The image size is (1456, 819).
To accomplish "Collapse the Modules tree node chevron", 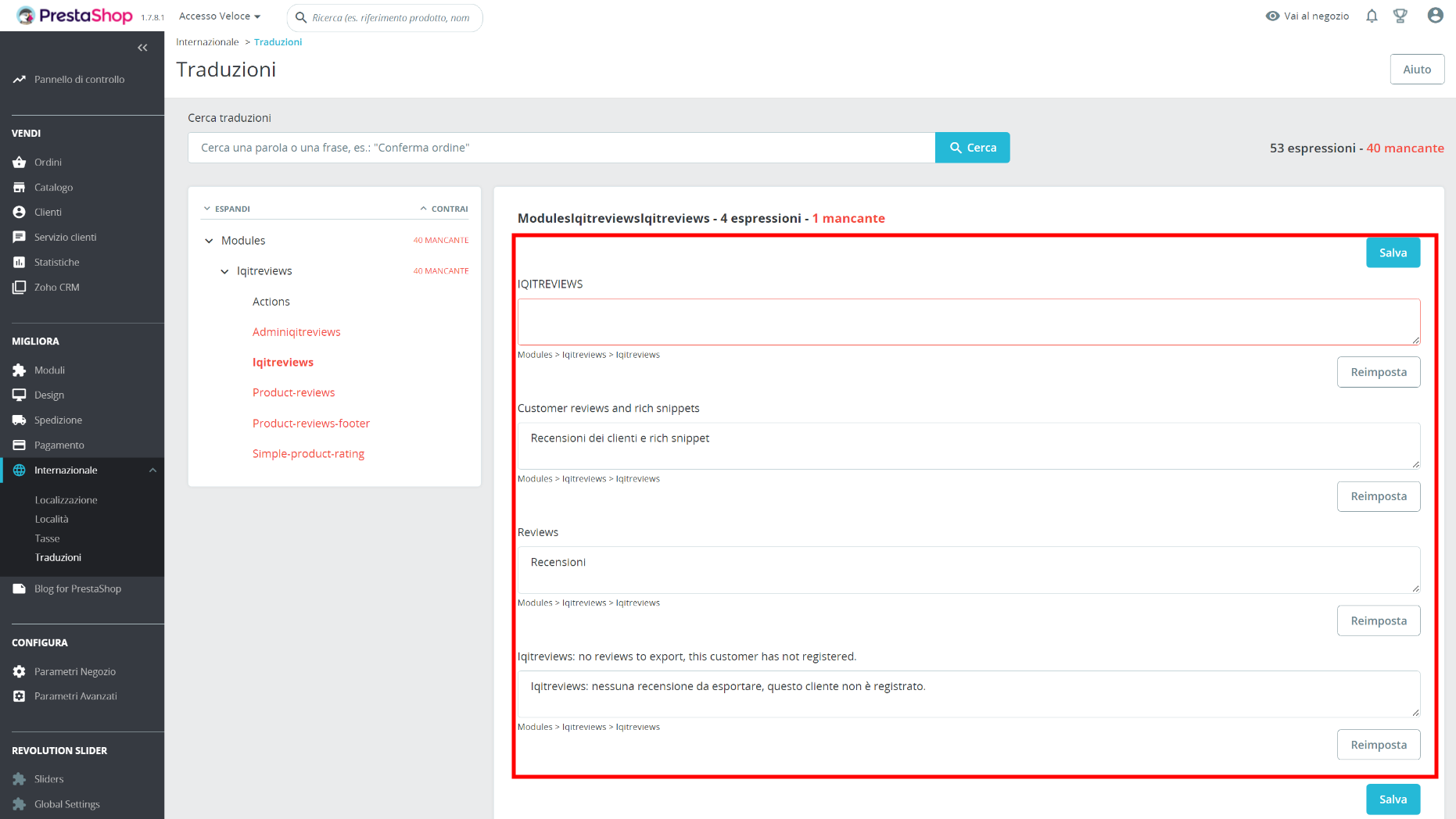I will pyautogui.click(x=209, y=241).
